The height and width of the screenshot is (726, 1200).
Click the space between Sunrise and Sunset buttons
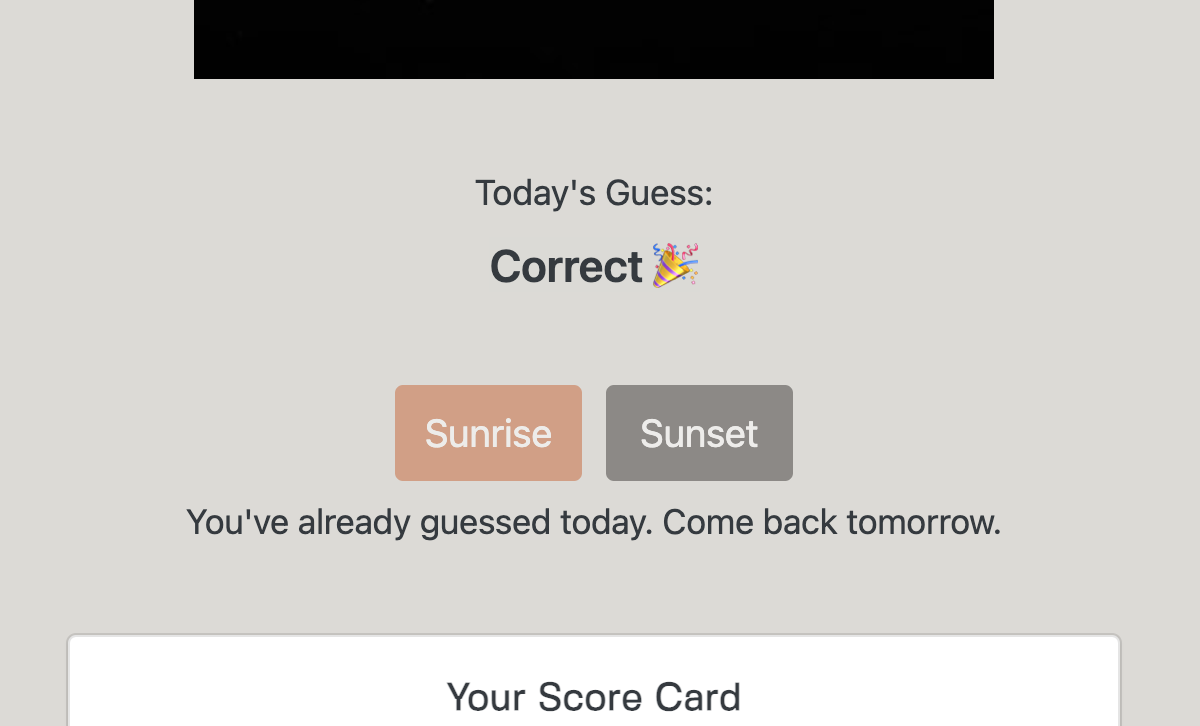point(593,433)
